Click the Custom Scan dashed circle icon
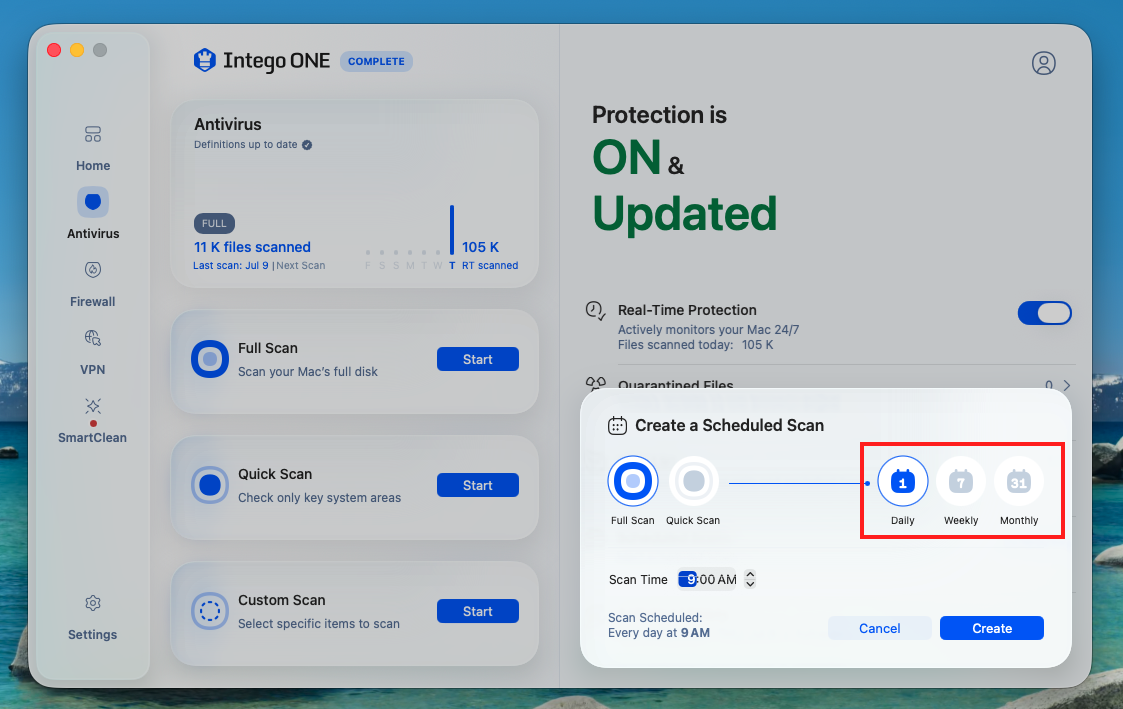Image resolution: width=1123 pixels, height=709 pixels. point(210,611)
